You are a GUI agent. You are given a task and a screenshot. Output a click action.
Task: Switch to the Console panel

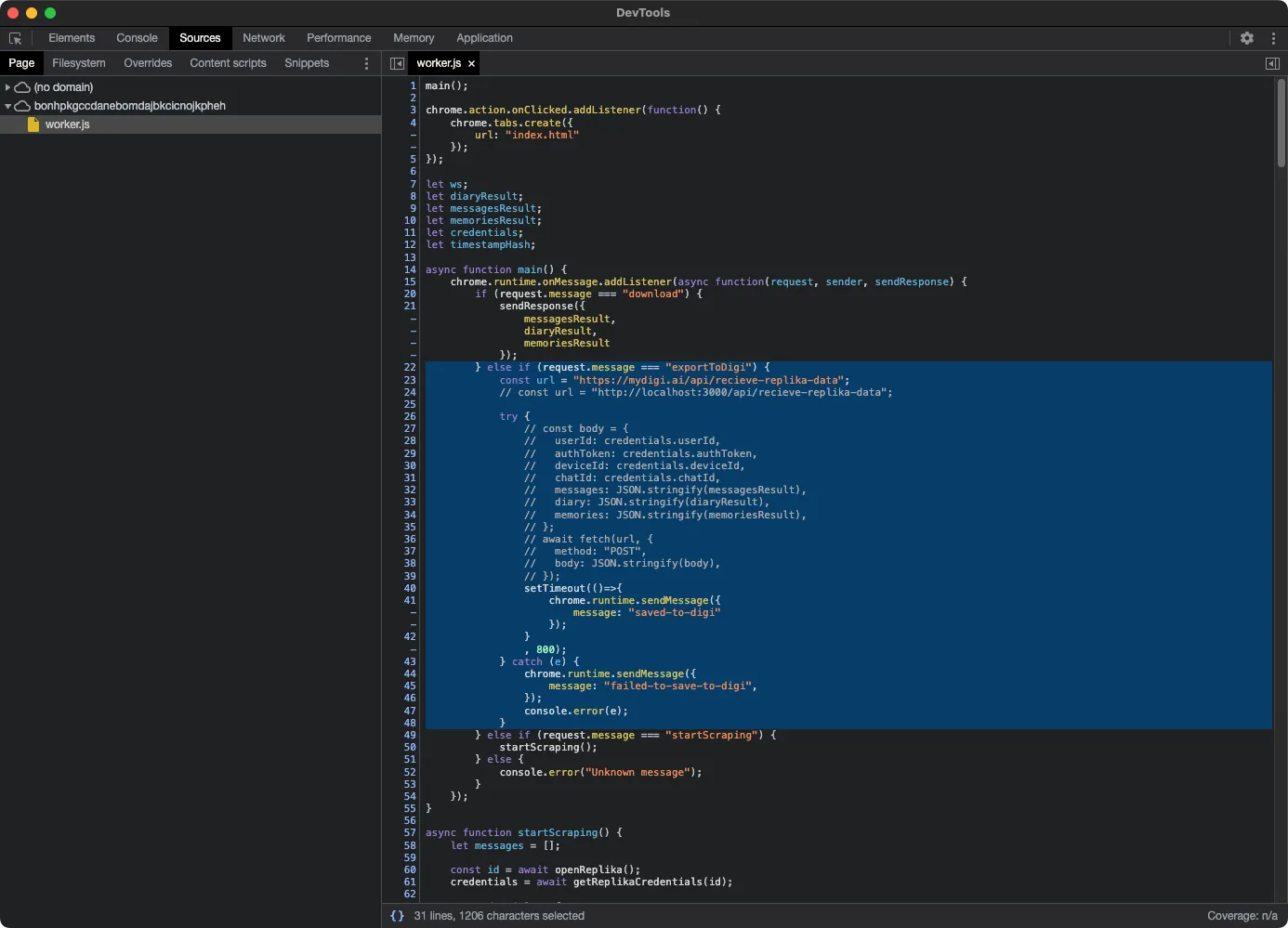coord(137,38)
